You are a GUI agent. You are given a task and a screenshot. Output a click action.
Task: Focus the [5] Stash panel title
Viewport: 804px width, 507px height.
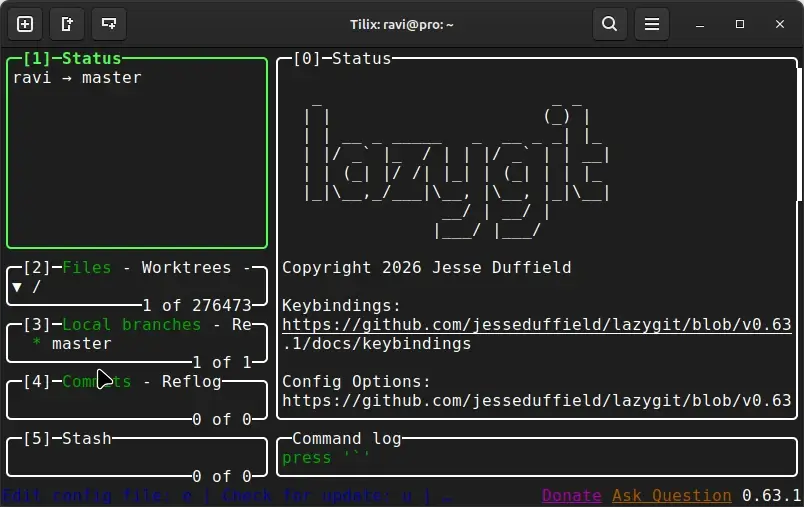tap(67, 438)
